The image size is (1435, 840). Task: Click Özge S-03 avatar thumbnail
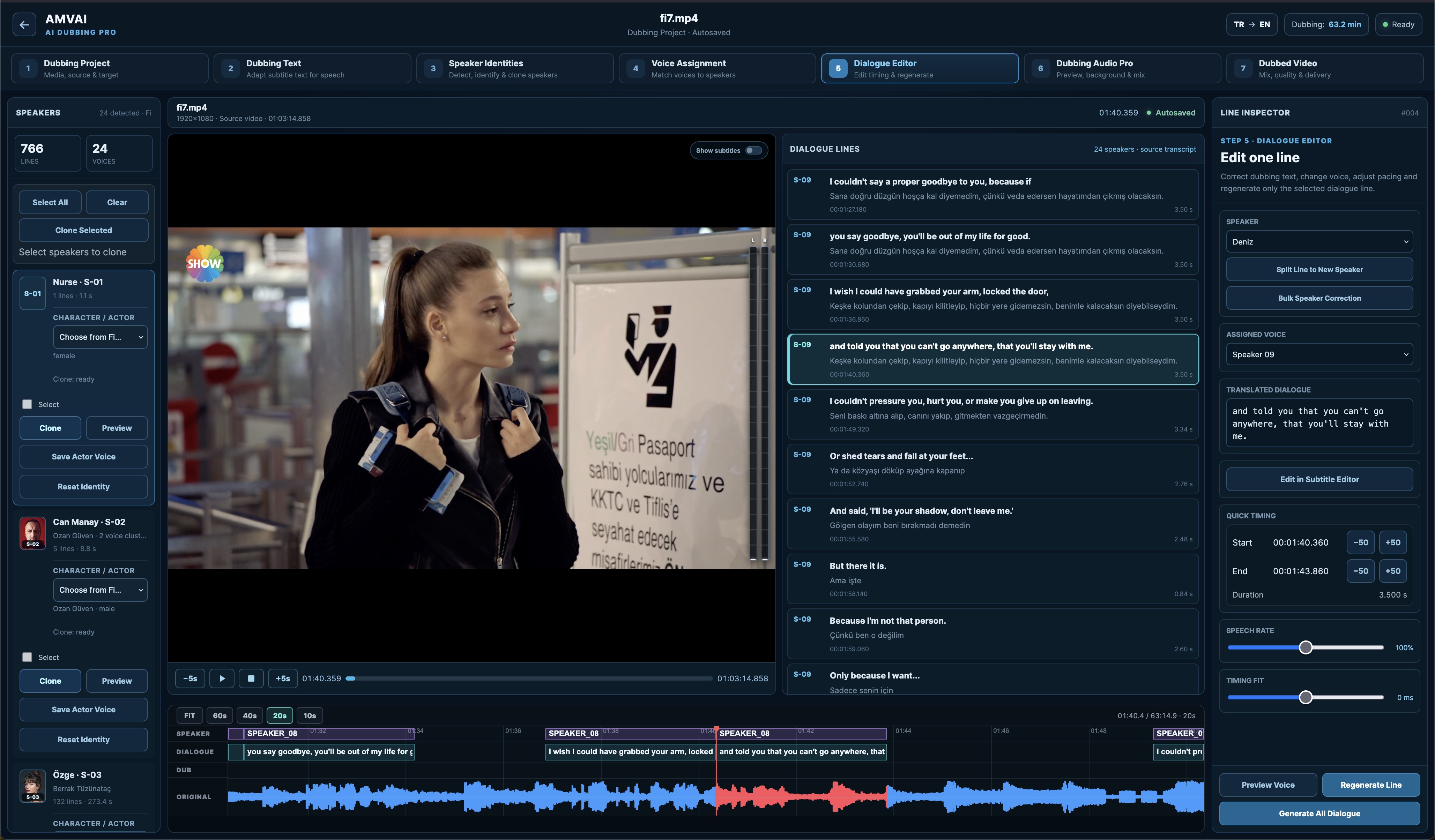pyautogui.click(x=32, y=786)
